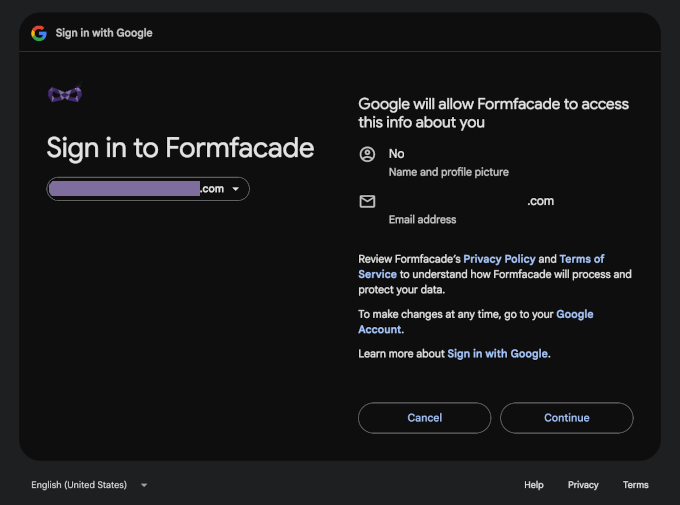Open the account email selector dropdown
The height and width of the screenshot is (505, 680).
(x=148, y=189)
